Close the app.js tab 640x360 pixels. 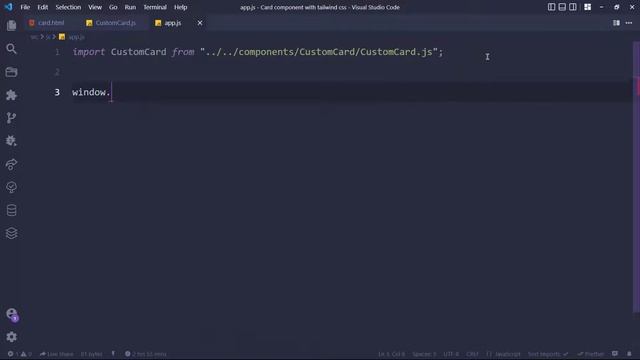point(200,23)
